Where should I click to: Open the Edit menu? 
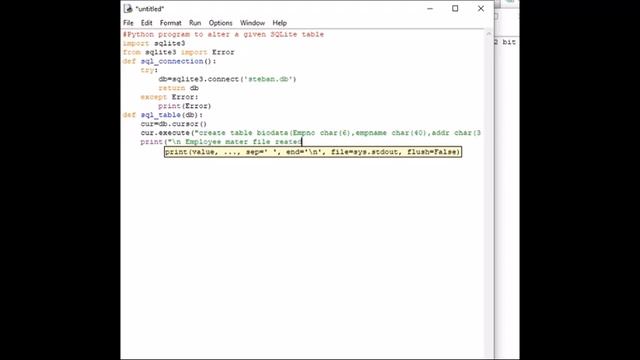click(146, 23)
